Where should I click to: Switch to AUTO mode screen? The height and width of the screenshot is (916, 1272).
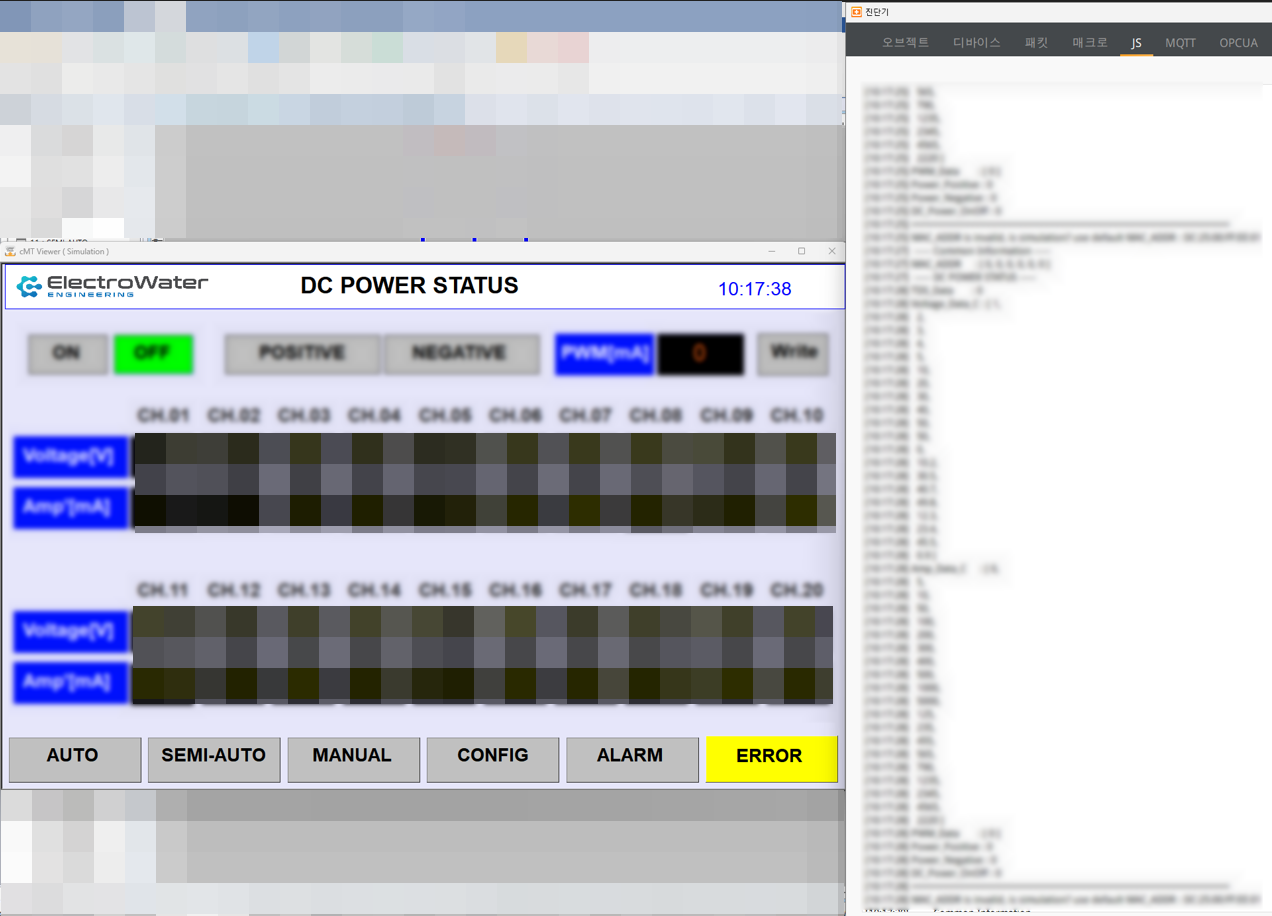74,757
